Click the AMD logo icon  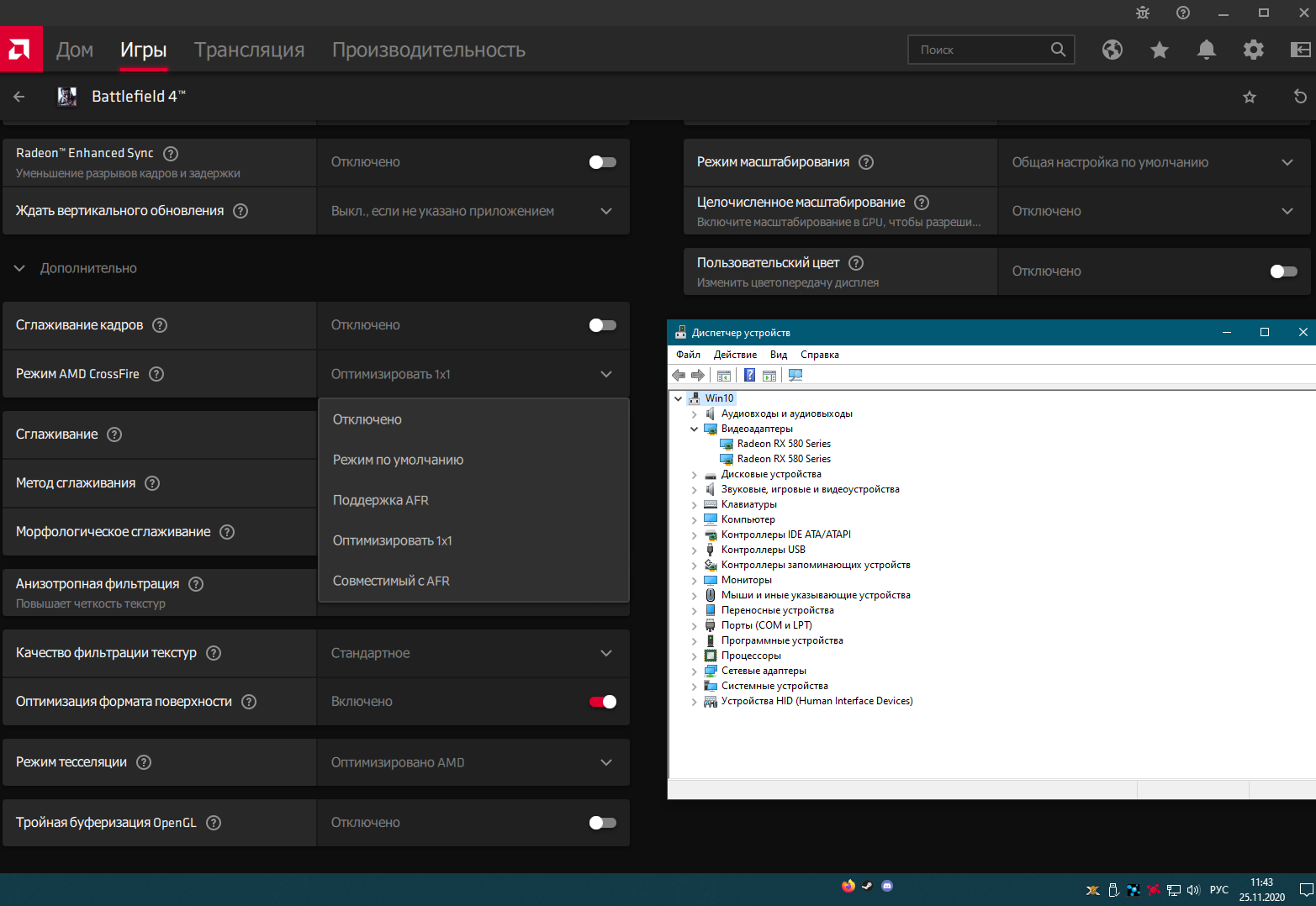20,50
